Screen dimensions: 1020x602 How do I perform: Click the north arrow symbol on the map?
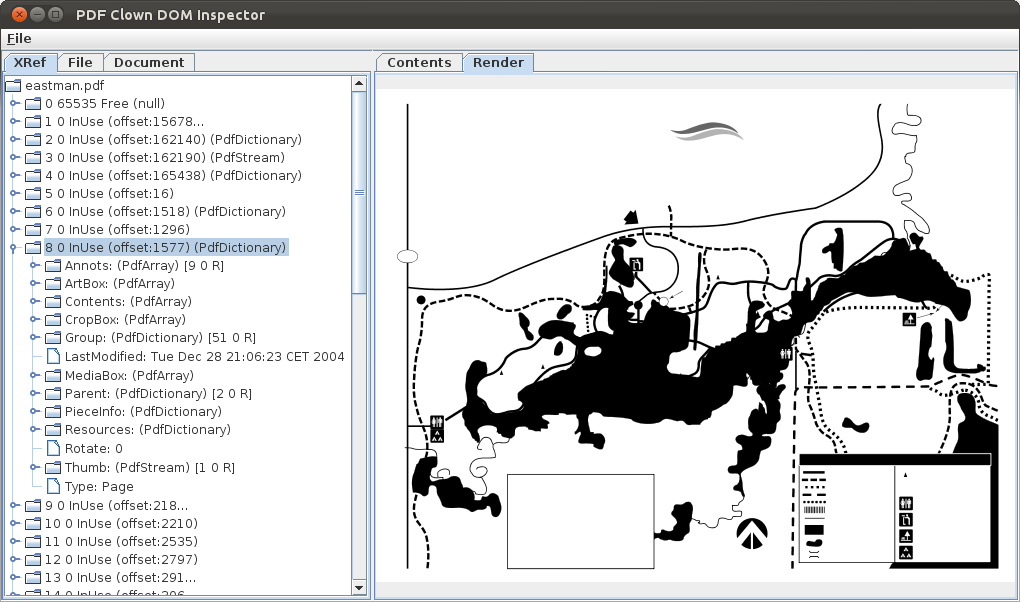click(751, 533)
